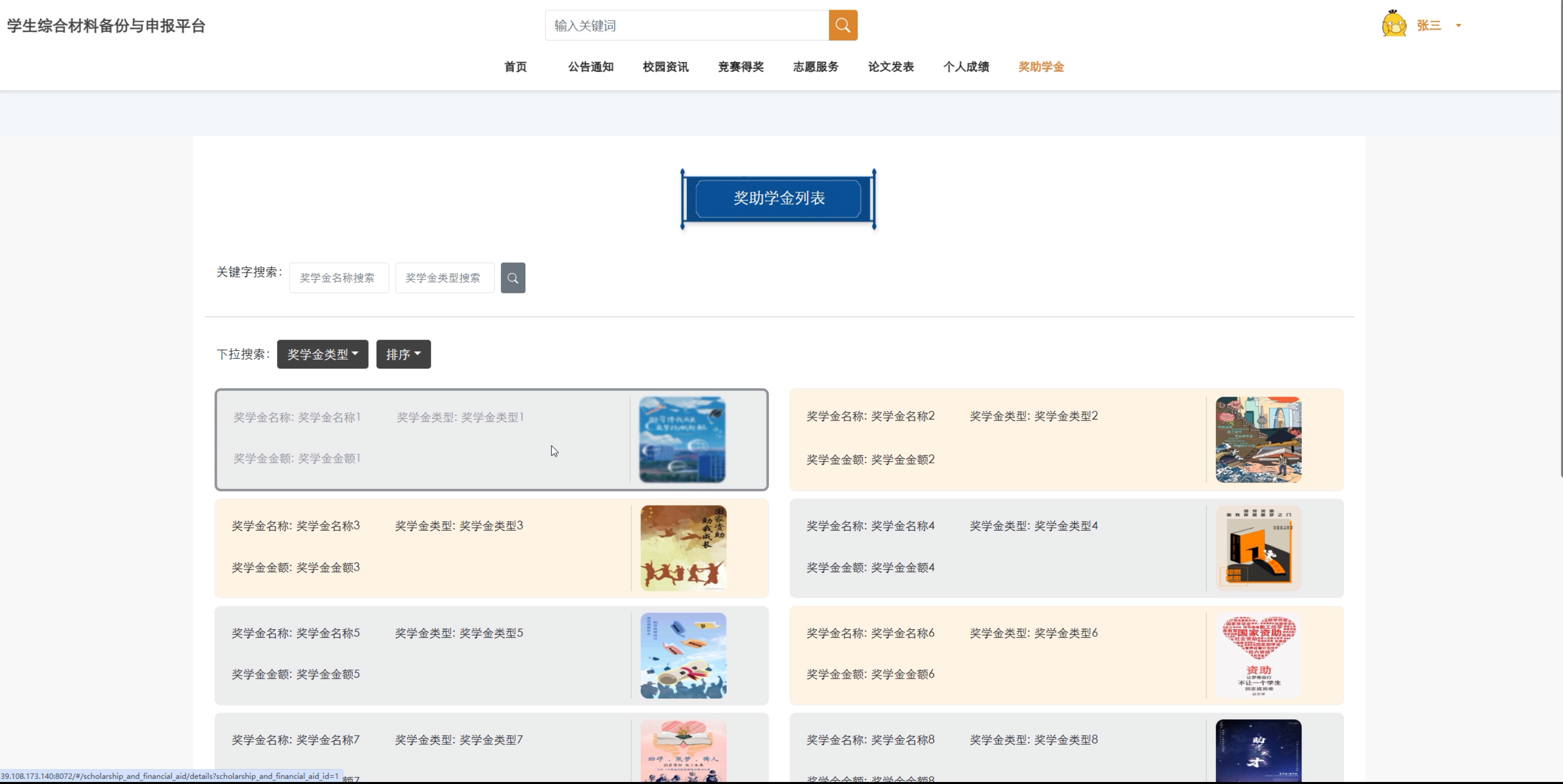The width and height of the screenshot is (1563, 784).
Task: Go to the 首页 menu item
Action: click(x=515, y=67)
